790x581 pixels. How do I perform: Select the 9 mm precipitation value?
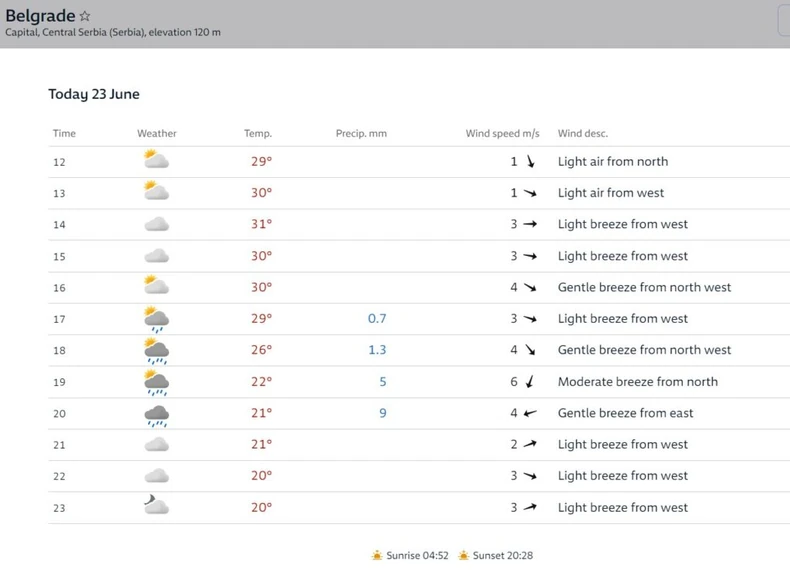(x=382, y=413)
